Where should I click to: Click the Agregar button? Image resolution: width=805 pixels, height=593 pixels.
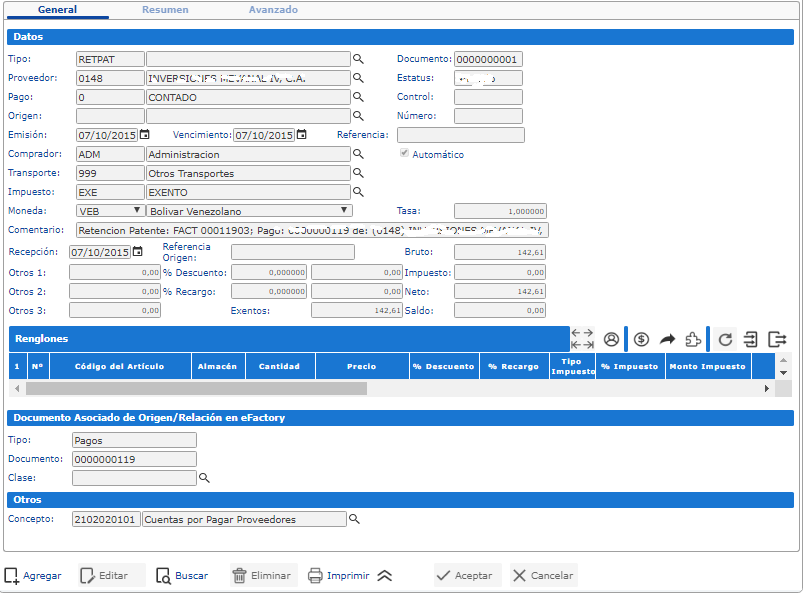click(33, 576)
